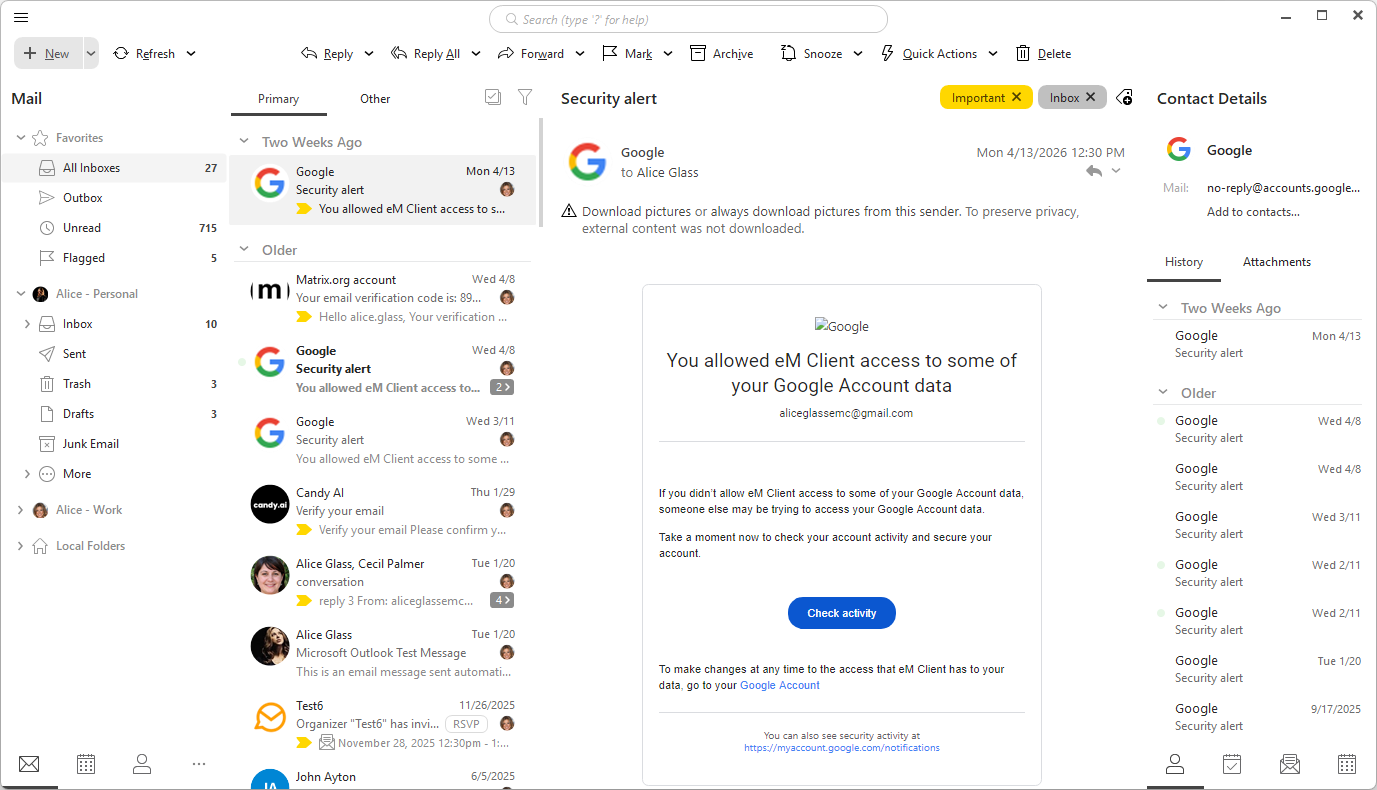Open the Flagged folder
The height and width of the screenshot is (790, 1377).
[x=114, y=258]
